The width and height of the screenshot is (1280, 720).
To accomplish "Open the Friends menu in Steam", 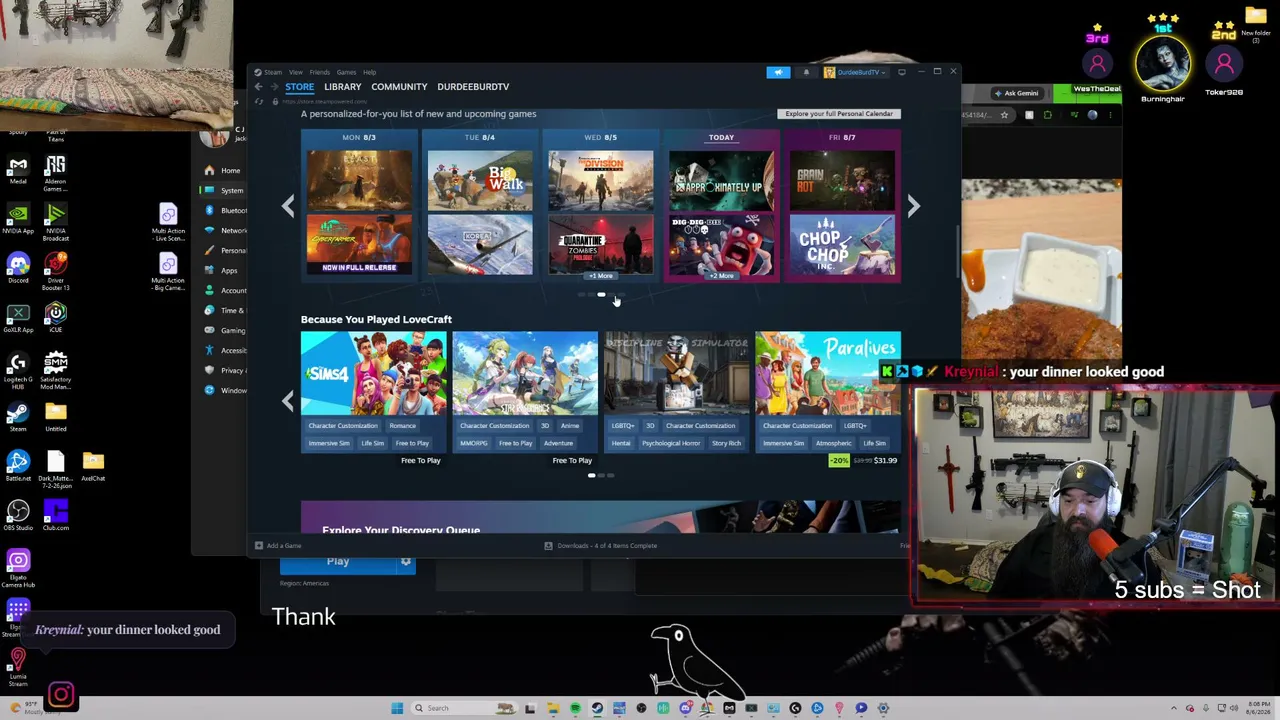I will (320, 72).
